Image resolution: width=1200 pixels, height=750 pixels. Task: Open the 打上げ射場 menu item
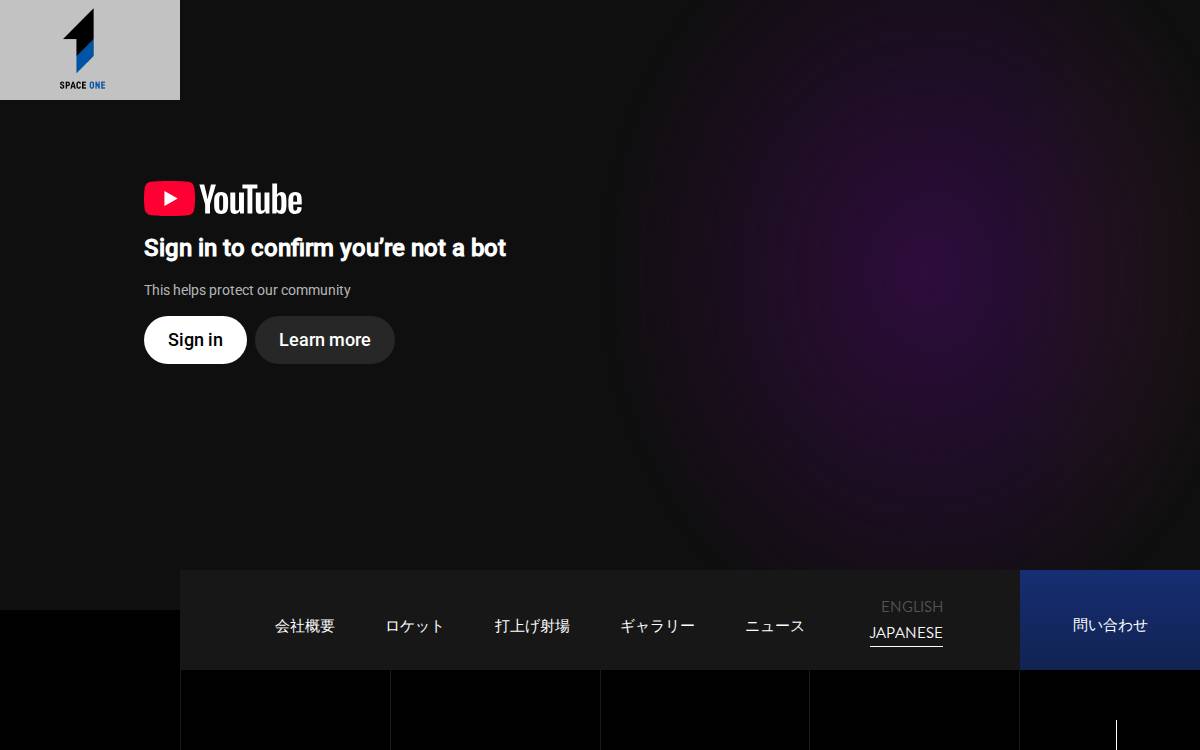tap(532, 626)
